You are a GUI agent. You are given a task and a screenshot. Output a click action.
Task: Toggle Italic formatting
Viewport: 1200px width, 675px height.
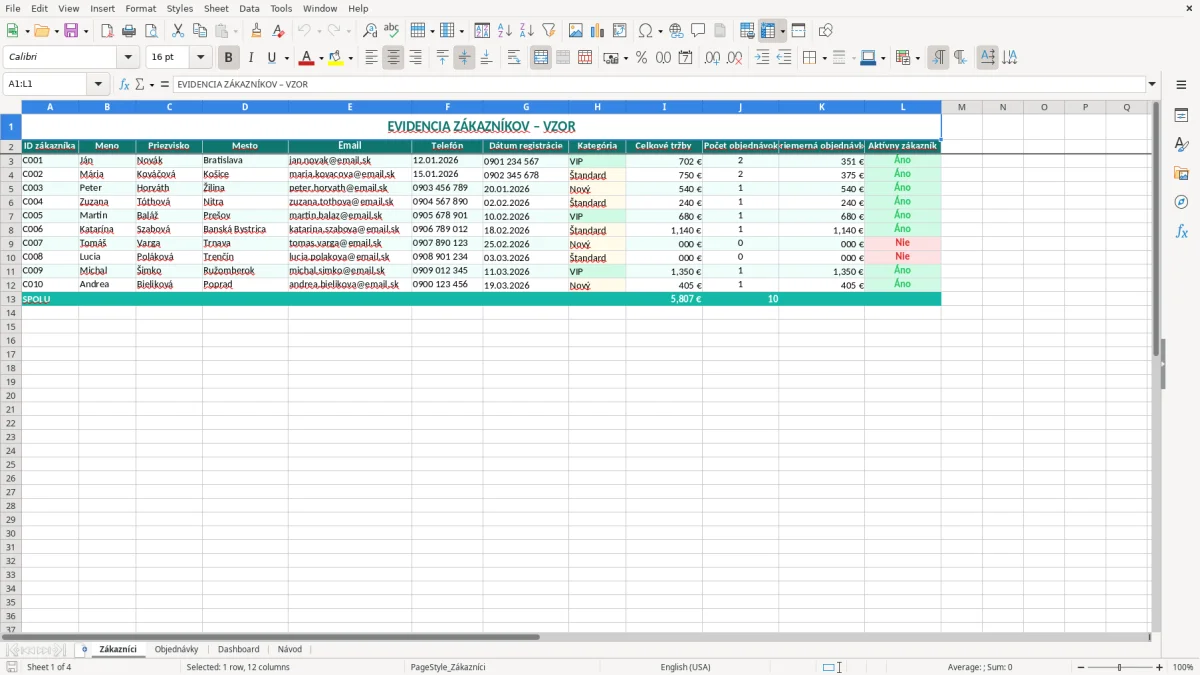(x=251, y=58)
